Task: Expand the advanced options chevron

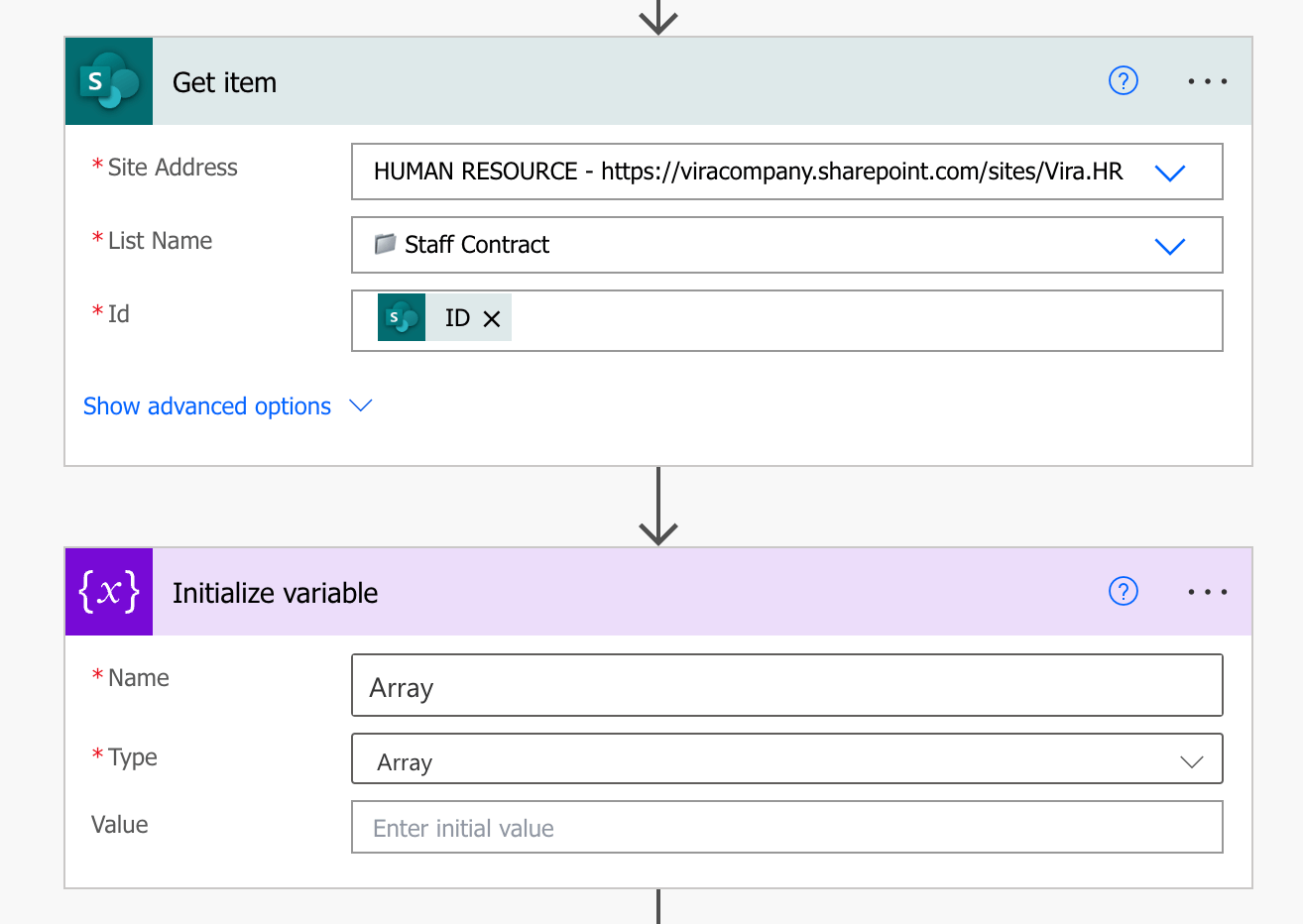Action: 361,405
